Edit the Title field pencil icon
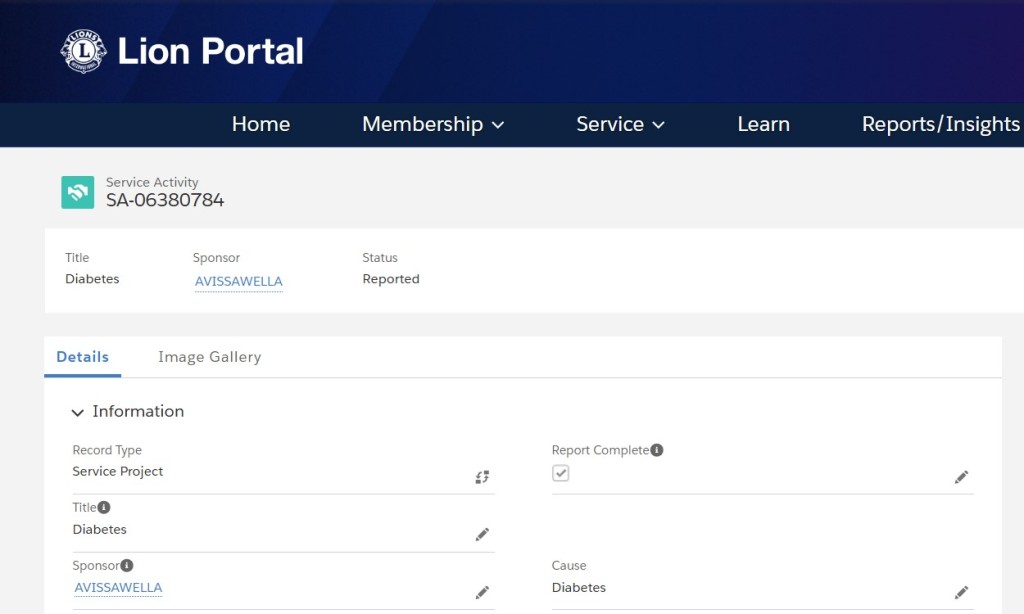Image resolution: width=1024 pixels, height=614 pixels. tap(482, 535)
